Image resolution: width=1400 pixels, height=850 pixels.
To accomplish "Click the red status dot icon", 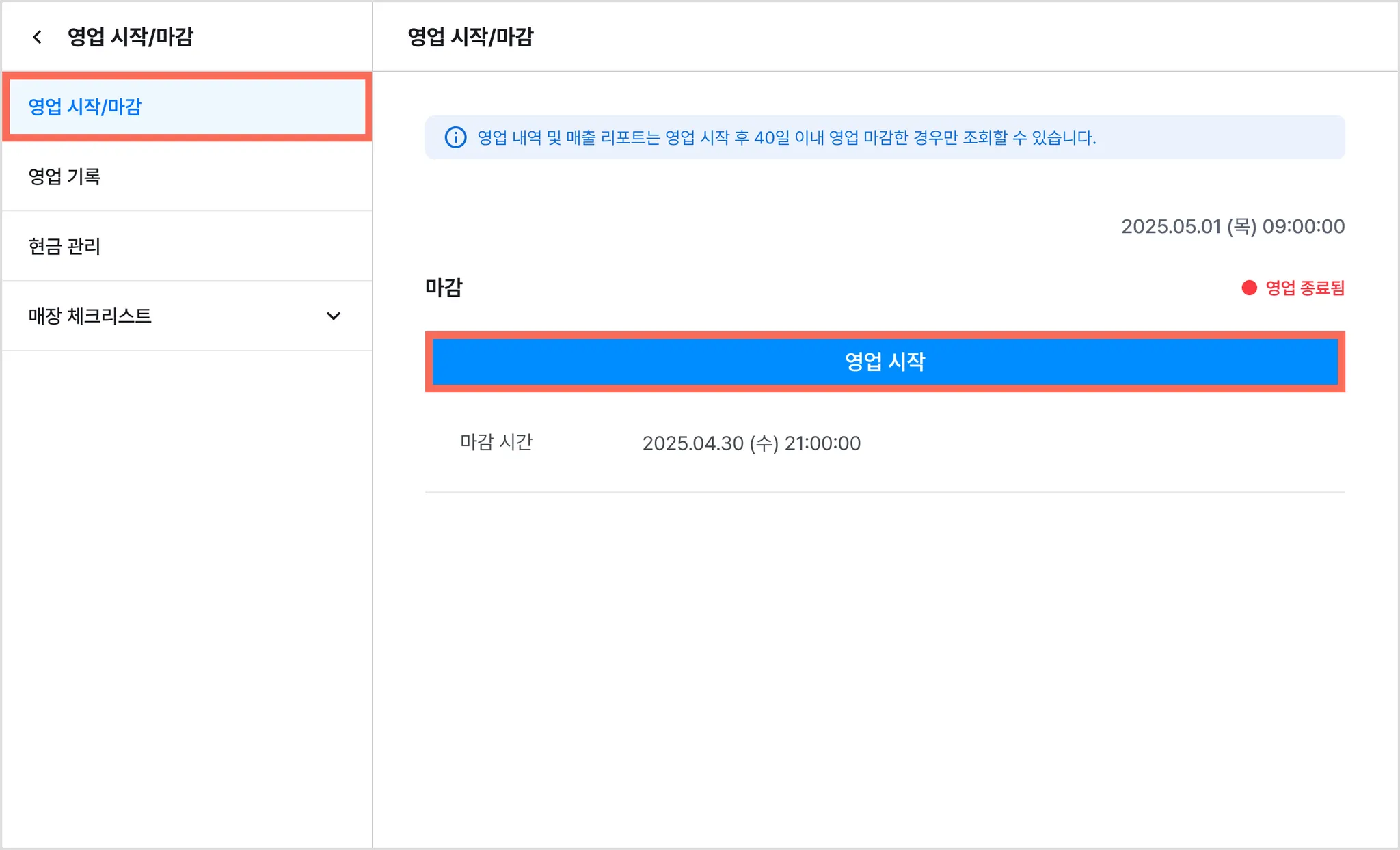I will click(1249, 288).
